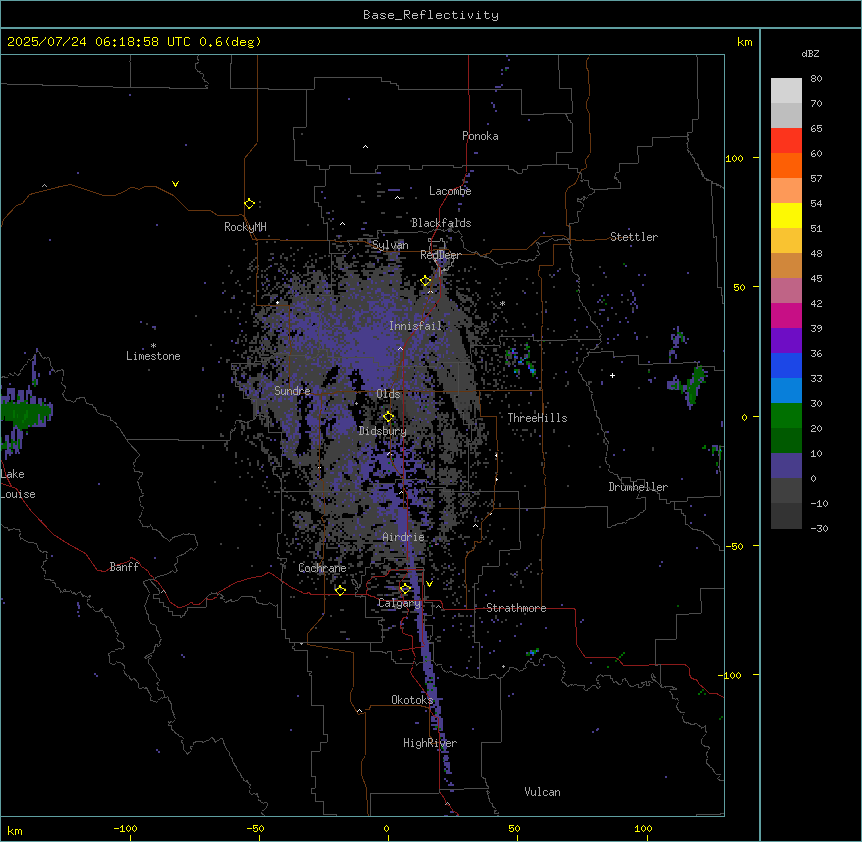Click the Sylvan label

(390, 245)
